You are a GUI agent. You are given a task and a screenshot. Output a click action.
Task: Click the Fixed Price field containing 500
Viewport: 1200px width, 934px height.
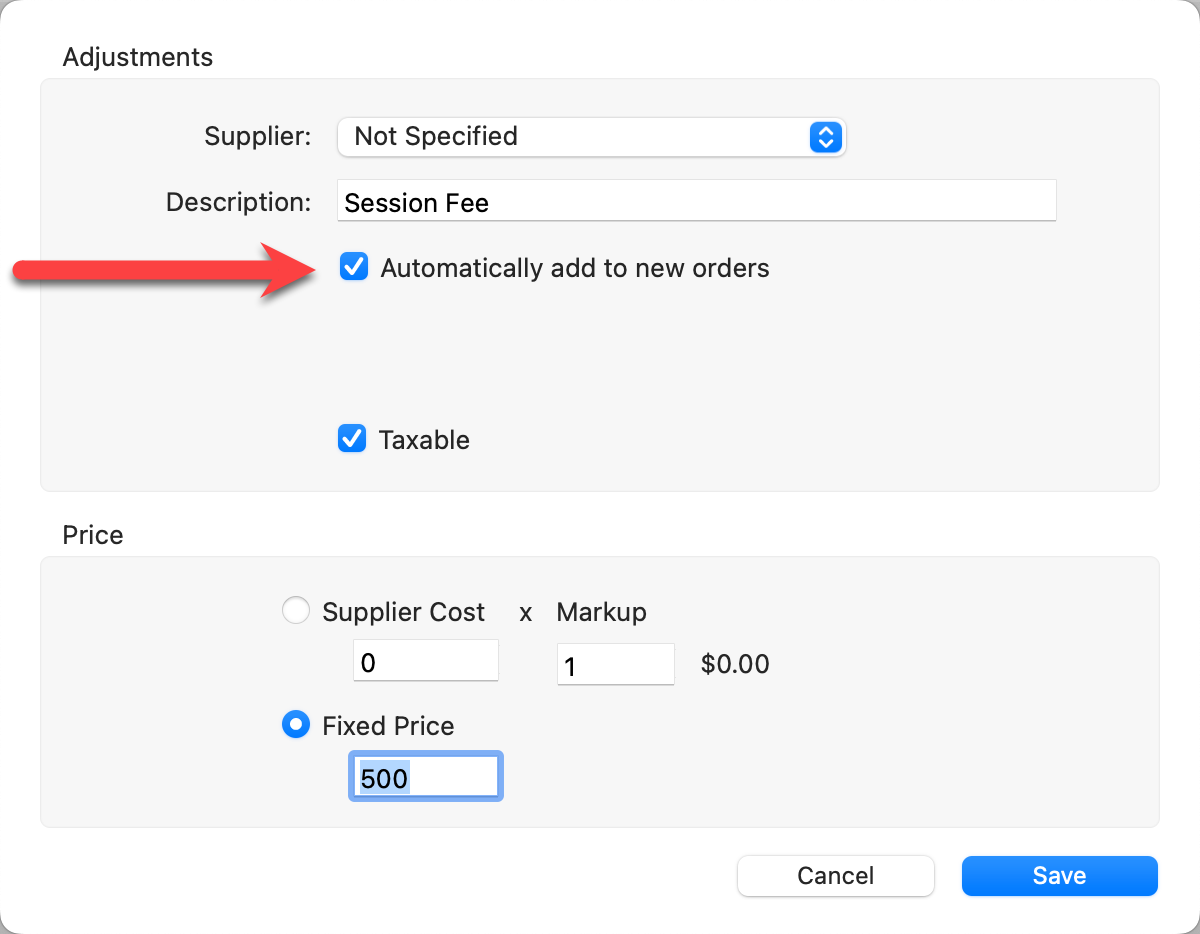click(425, 778)
